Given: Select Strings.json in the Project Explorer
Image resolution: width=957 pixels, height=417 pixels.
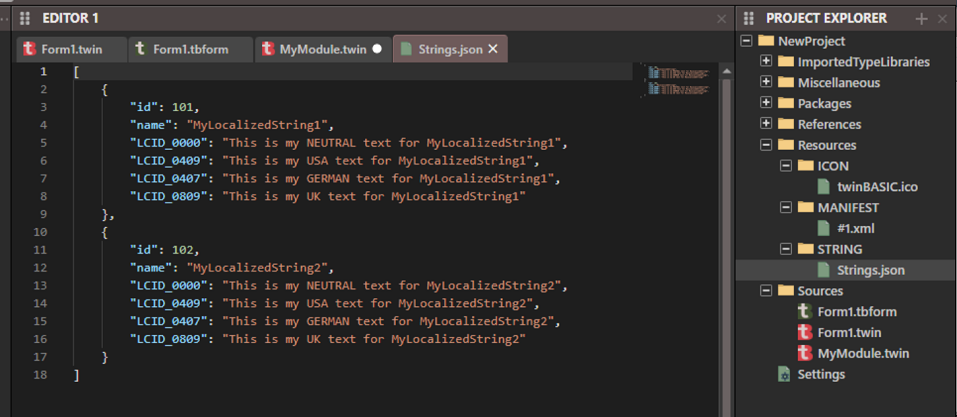Looking at the screenshot, I should click(871, 270).
